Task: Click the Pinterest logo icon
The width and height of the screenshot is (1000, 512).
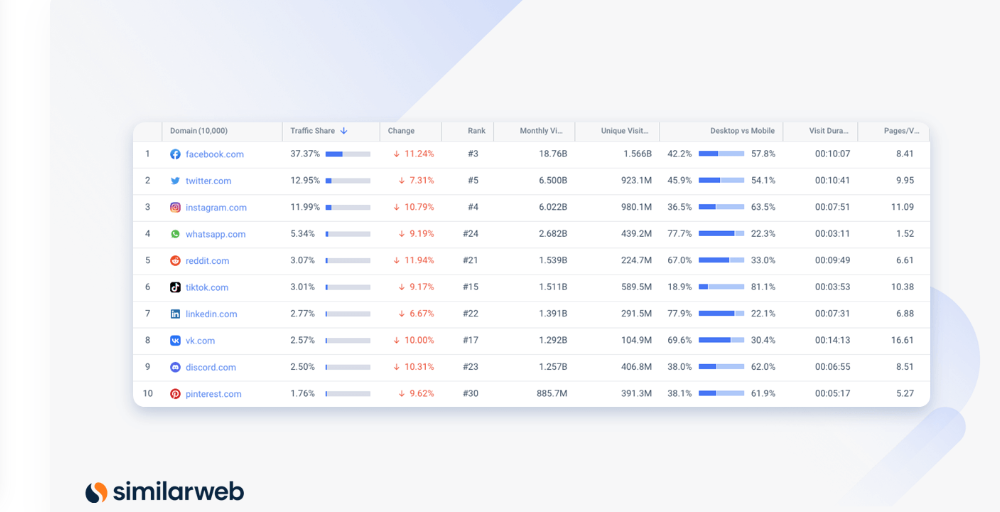Action: (175, 394)
